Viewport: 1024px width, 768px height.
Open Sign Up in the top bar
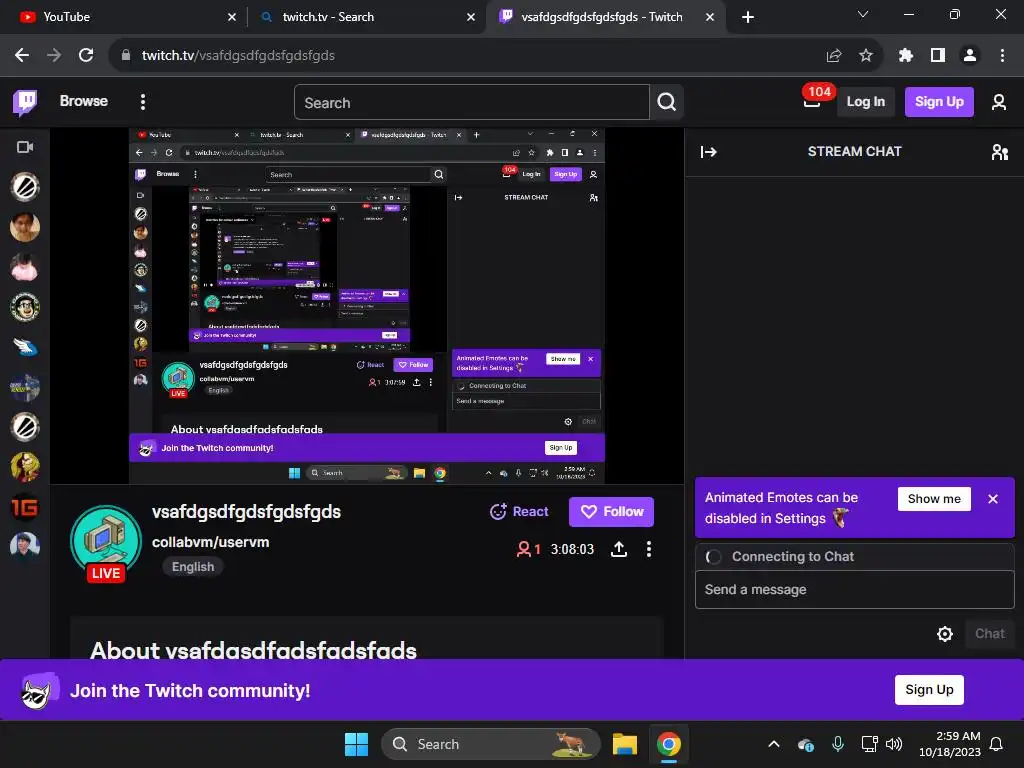click(x=939, y=102)
